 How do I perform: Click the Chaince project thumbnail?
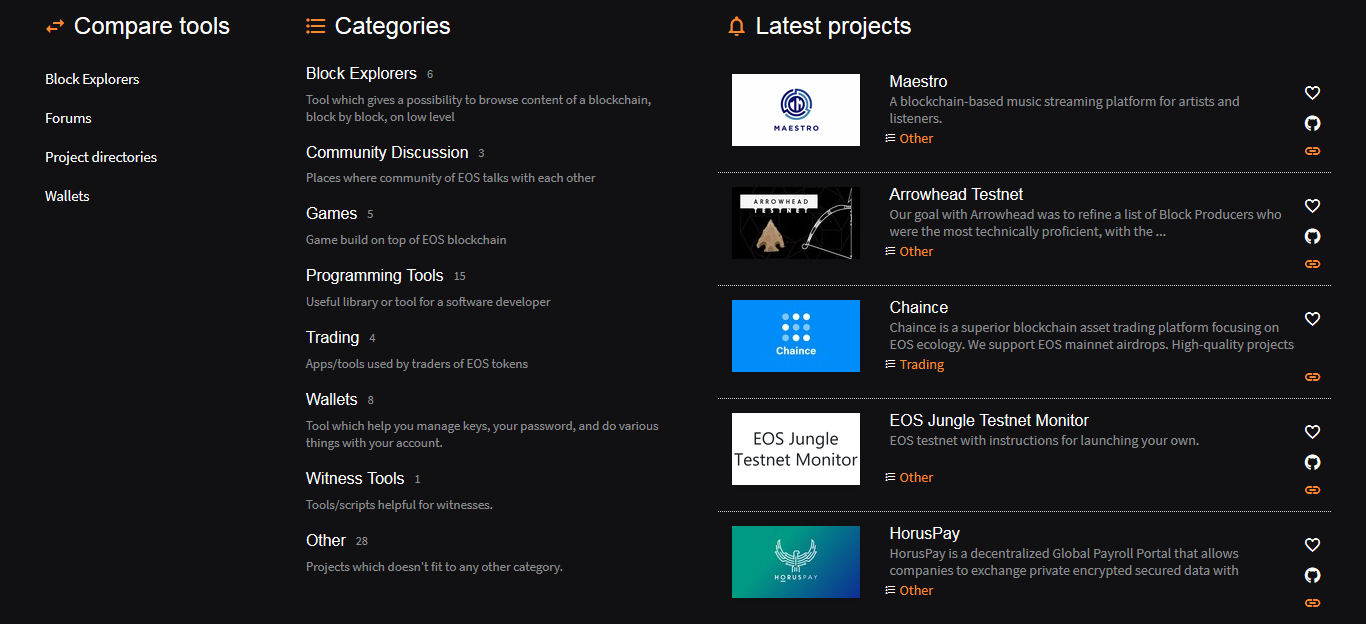[x=795, y=336]
